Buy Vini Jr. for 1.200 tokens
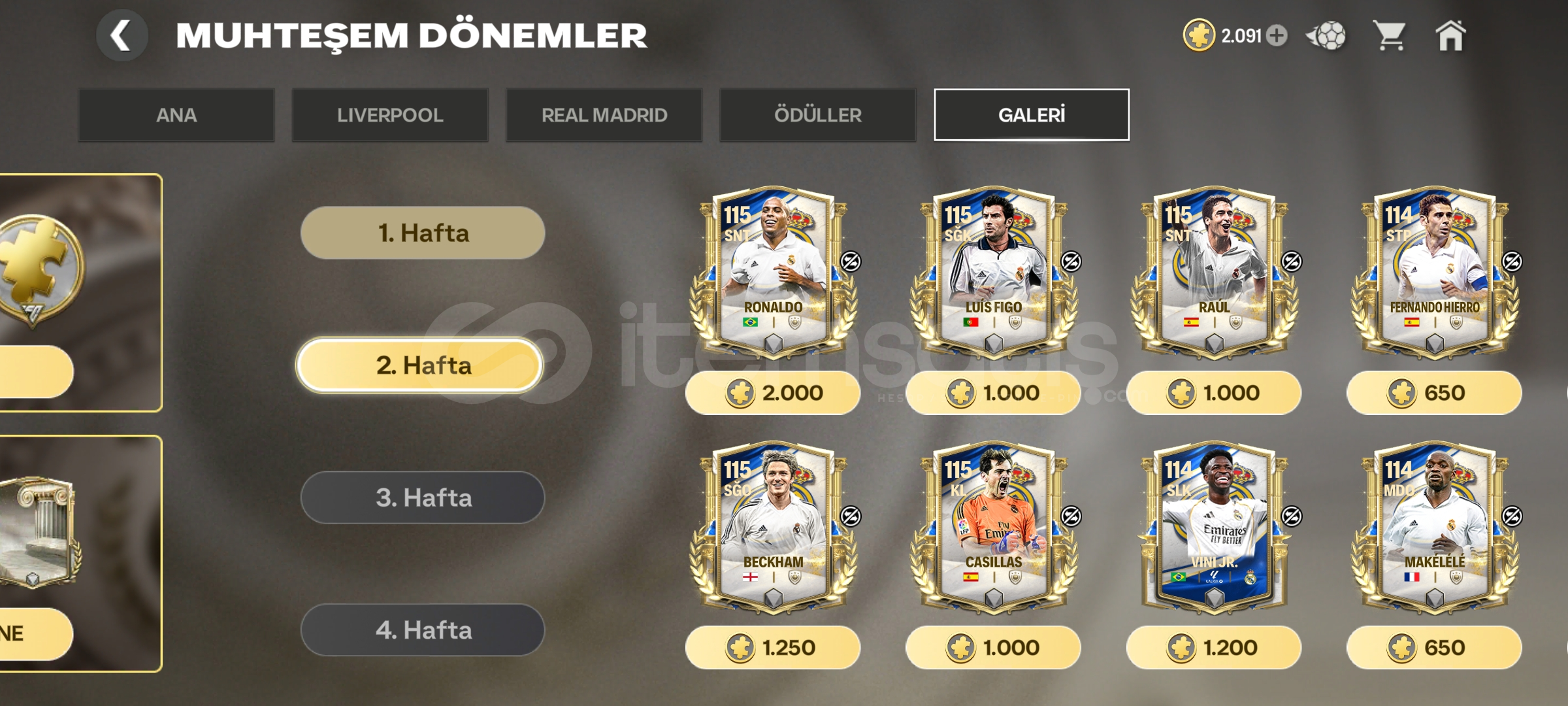The image size is (1568, 706). [x=1214, y=648]
